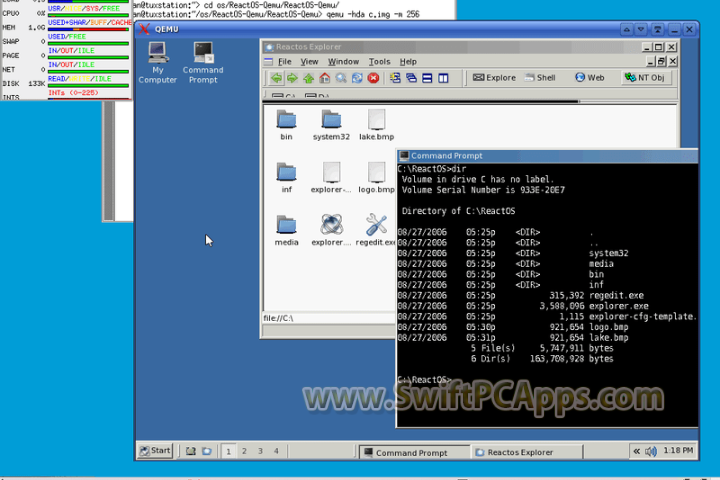Switch to virtual desktop 2
This screenshot has width=720, height=480.
pyautogui.click(x=244, y=452)
